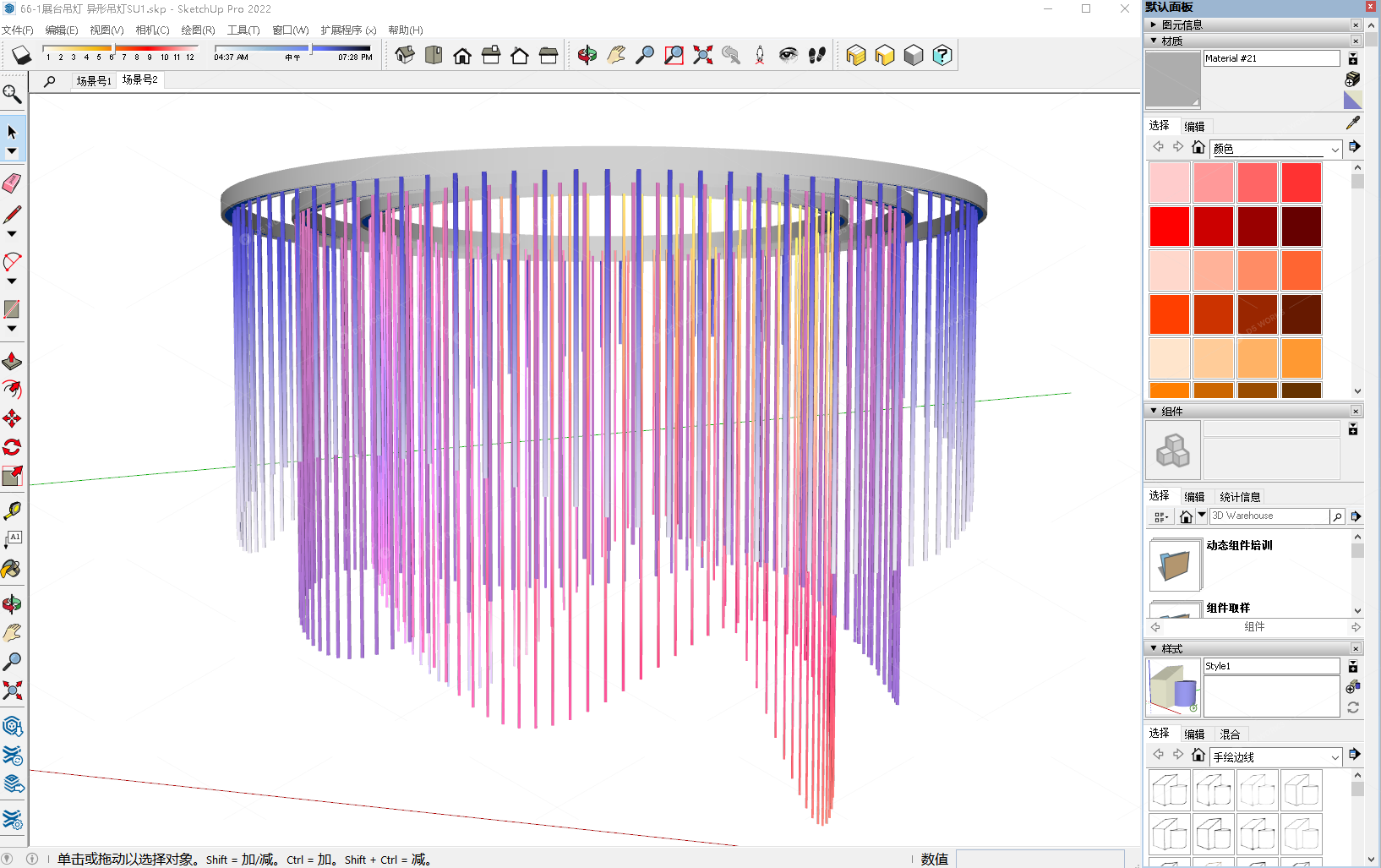
Task: Toggle the first yellow cube display icon
Action: point(856,56)
